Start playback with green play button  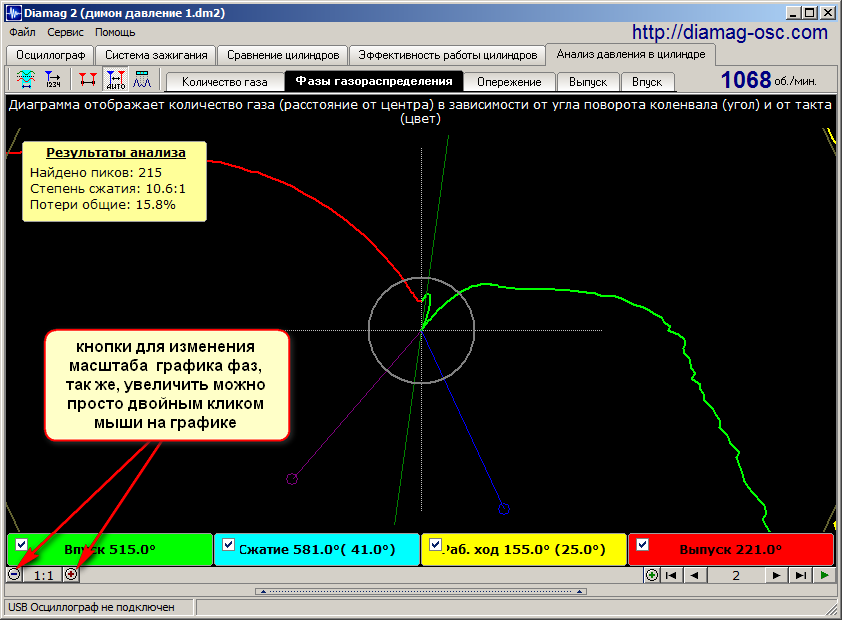[824, 575]
